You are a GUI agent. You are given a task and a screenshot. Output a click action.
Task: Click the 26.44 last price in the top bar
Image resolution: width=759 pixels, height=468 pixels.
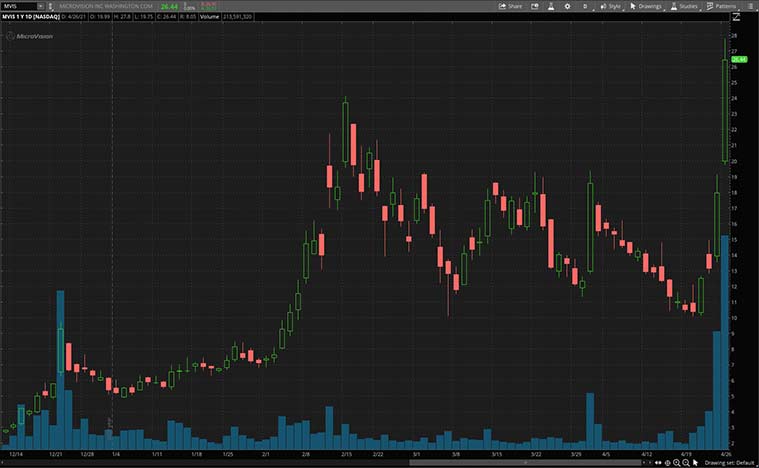click(169, 7)
